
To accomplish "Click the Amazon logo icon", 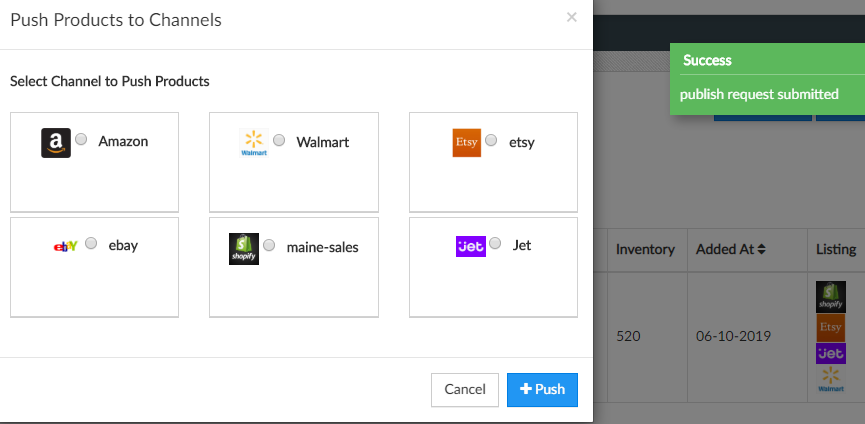I will coord(56,143).
